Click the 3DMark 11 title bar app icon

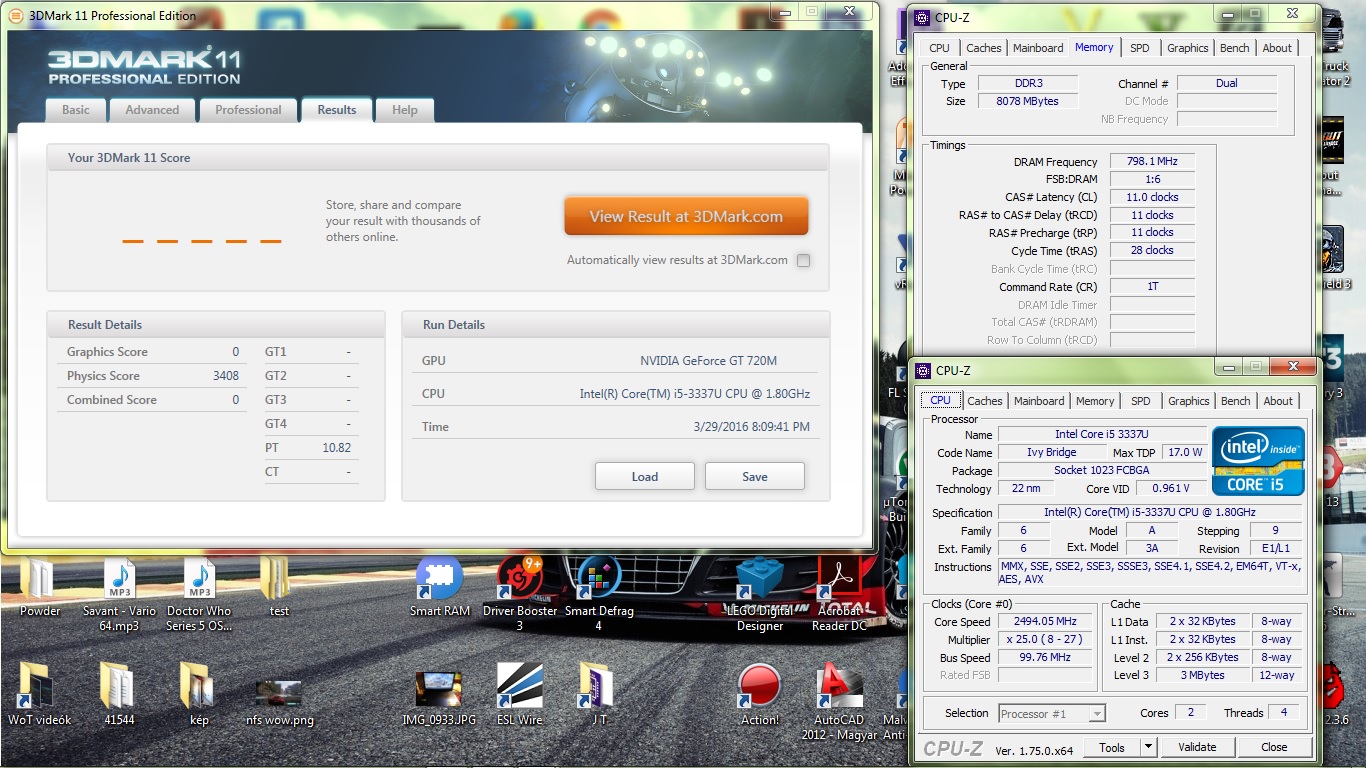[x=15, y=15]
